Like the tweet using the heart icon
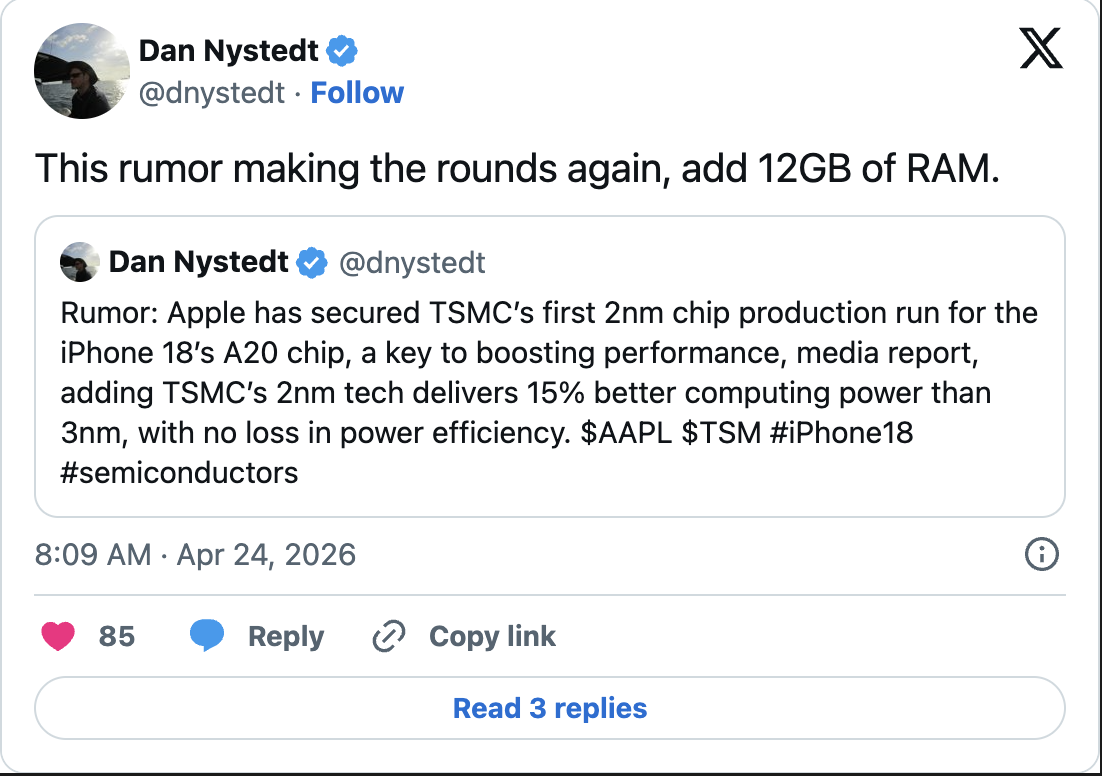The height and width of the screenshot is (776, 1102). click(59, 637)
